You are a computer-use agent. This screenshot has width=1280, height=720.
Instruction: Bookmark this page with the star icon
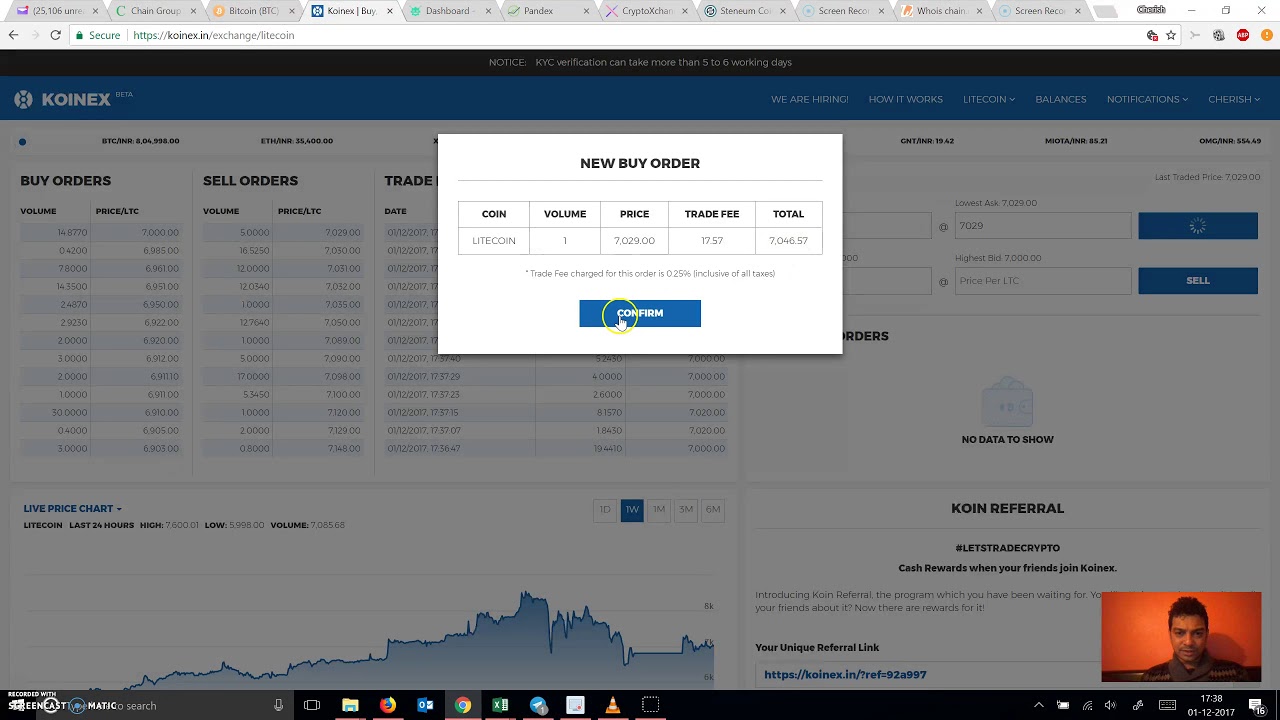point(1171,35)
